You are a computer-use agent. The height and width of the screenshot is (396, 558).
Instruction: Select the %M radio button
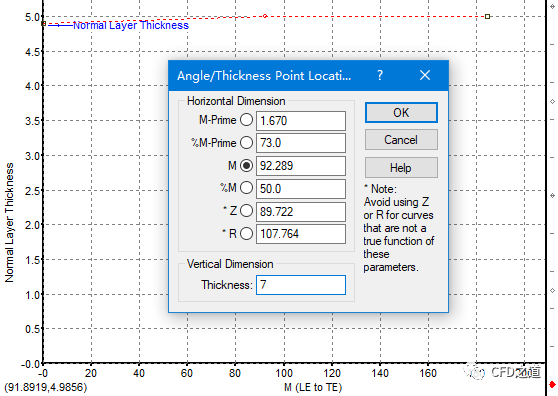246,188
